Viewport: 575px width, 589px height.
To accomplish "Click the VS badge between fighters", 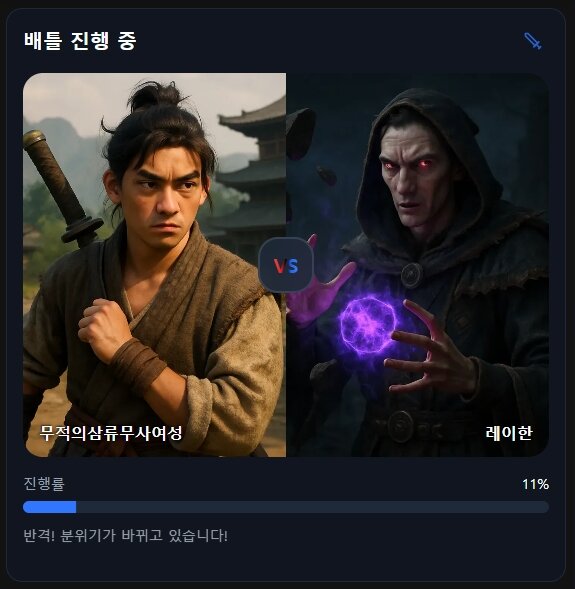I will click(286, 265).
